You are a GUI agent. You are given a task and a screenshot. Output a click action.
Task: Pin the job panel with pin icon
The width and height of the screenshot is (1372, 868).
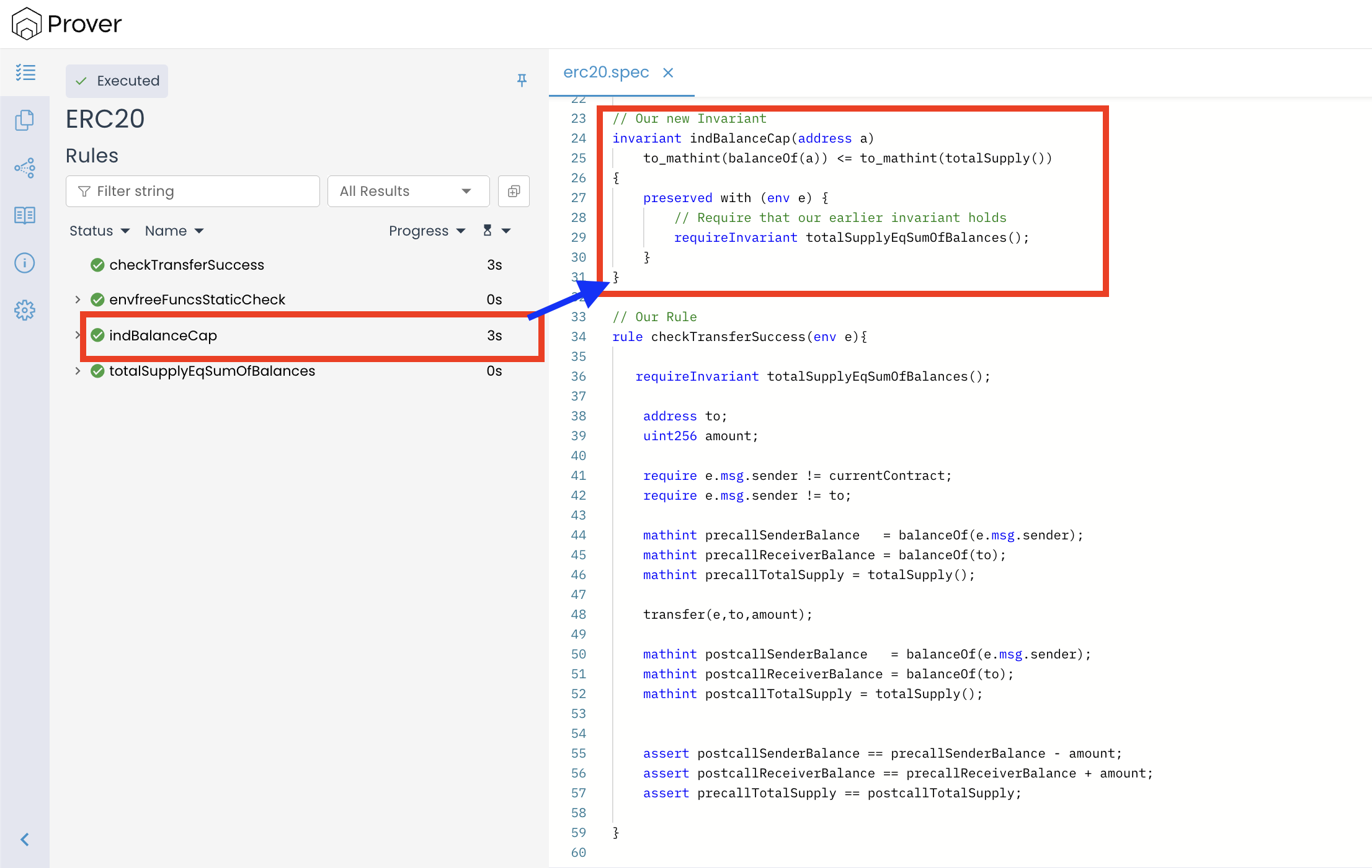522,80
